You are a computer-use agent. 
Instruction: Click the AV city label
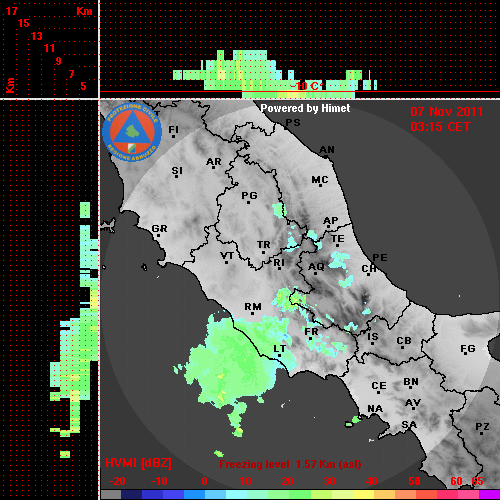point(413,403)
